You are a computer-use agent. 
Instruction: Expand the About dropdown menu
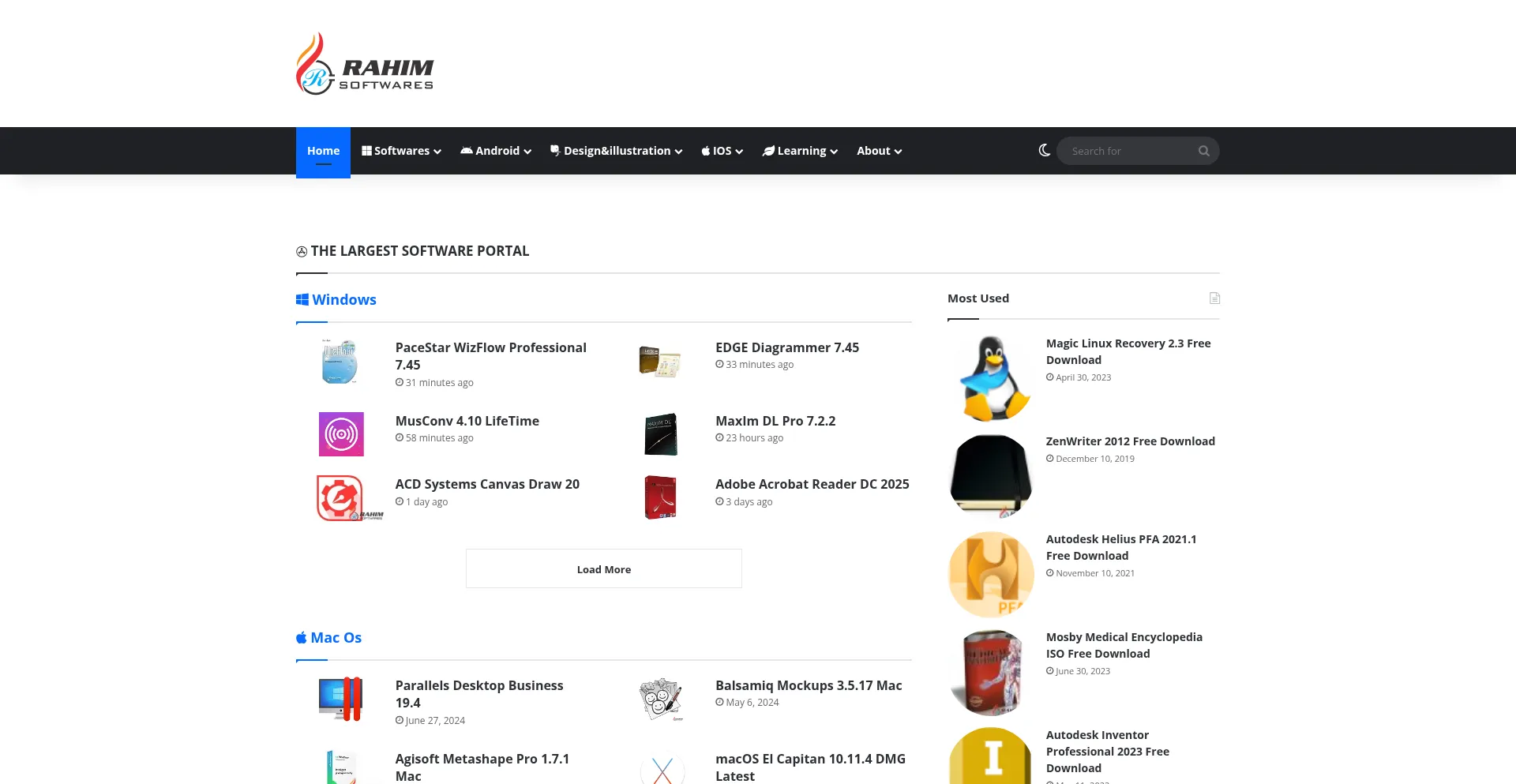pos(879,151)
